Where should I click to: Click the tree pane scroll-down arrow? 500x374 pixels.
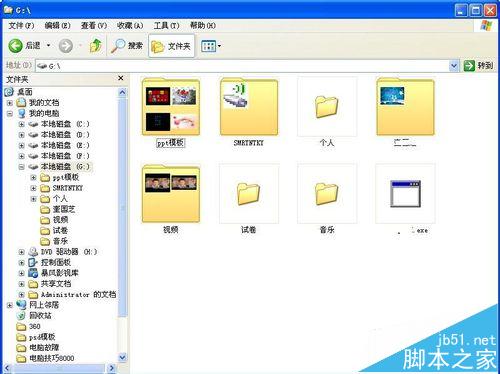(x=122, y=358)
